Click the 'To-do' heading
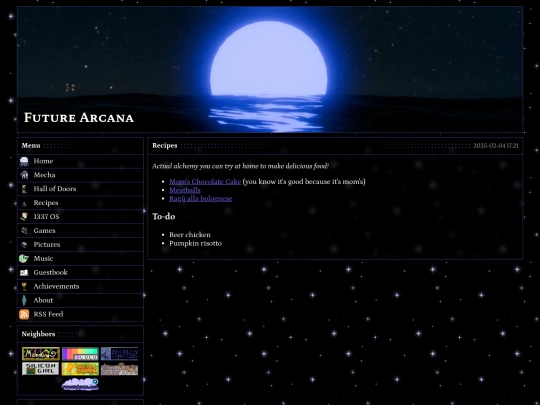This screenshot has width=540, height=405. point(164,217)
